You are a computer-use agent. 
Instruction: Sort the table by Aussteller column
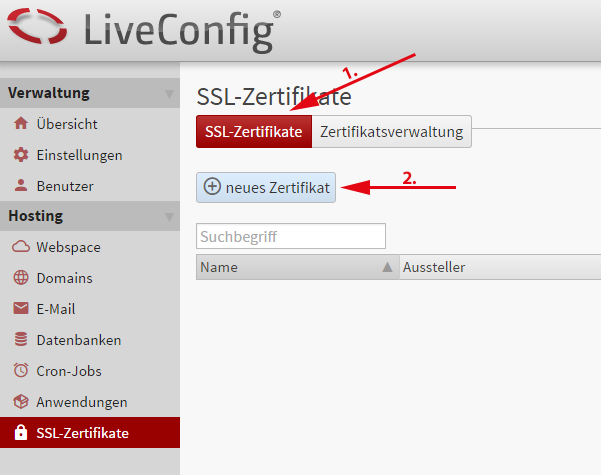(434, 267)
